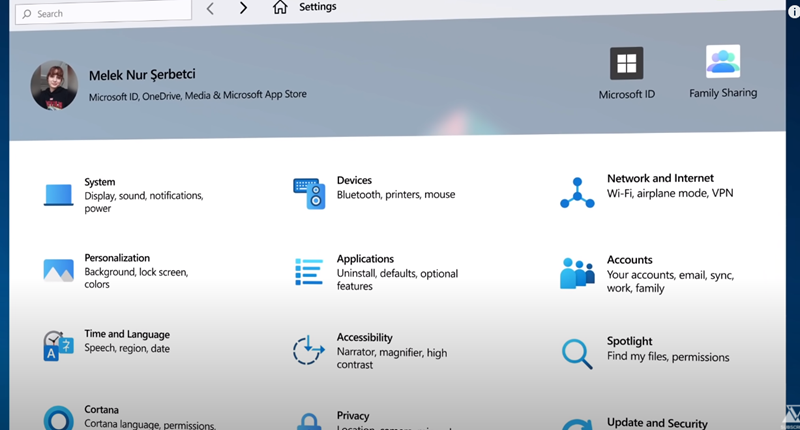Image resolution: width=800 pixels, height=430 pixels.
Task: Open the Accessibility dashed clock icon
Action: tap(308, 351)
